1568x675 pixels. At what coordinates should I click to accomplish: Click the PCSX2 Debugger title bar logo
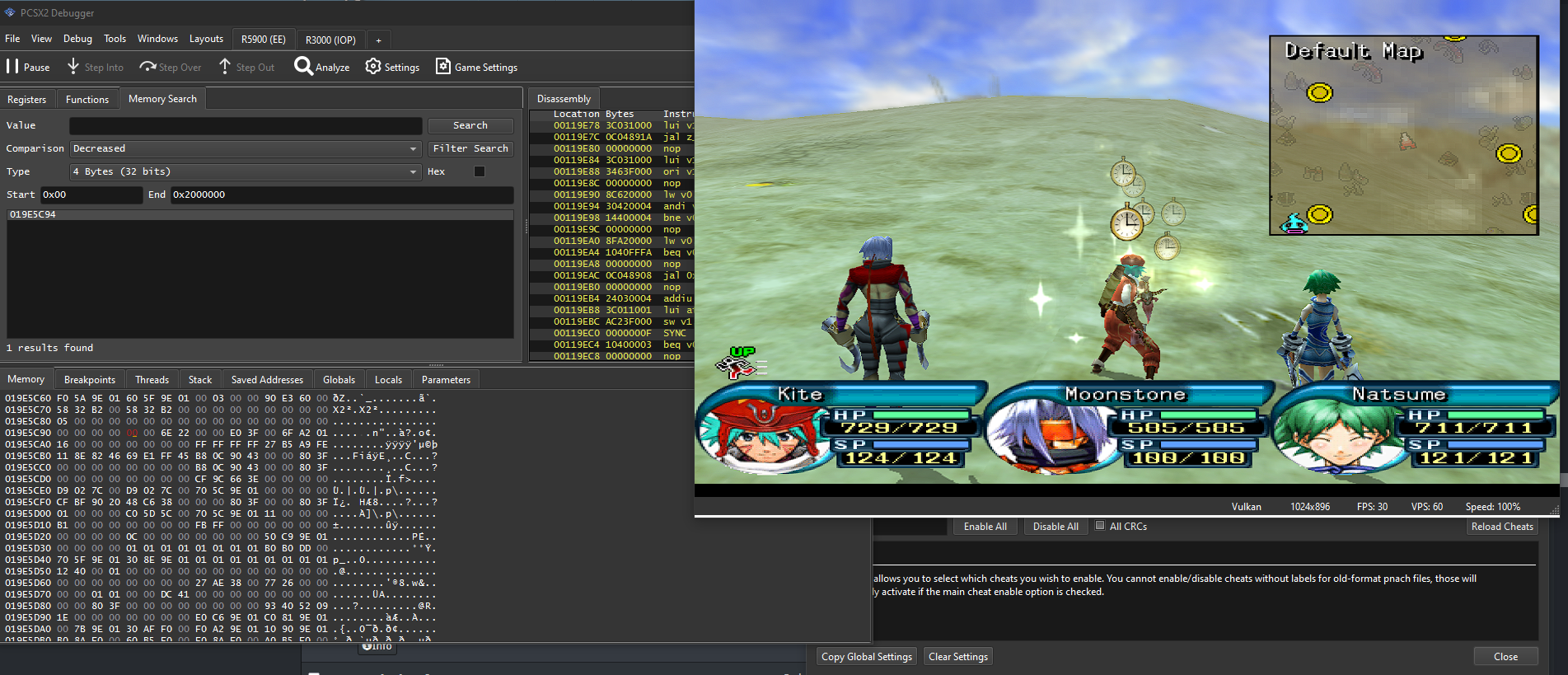tap(10, 12)
